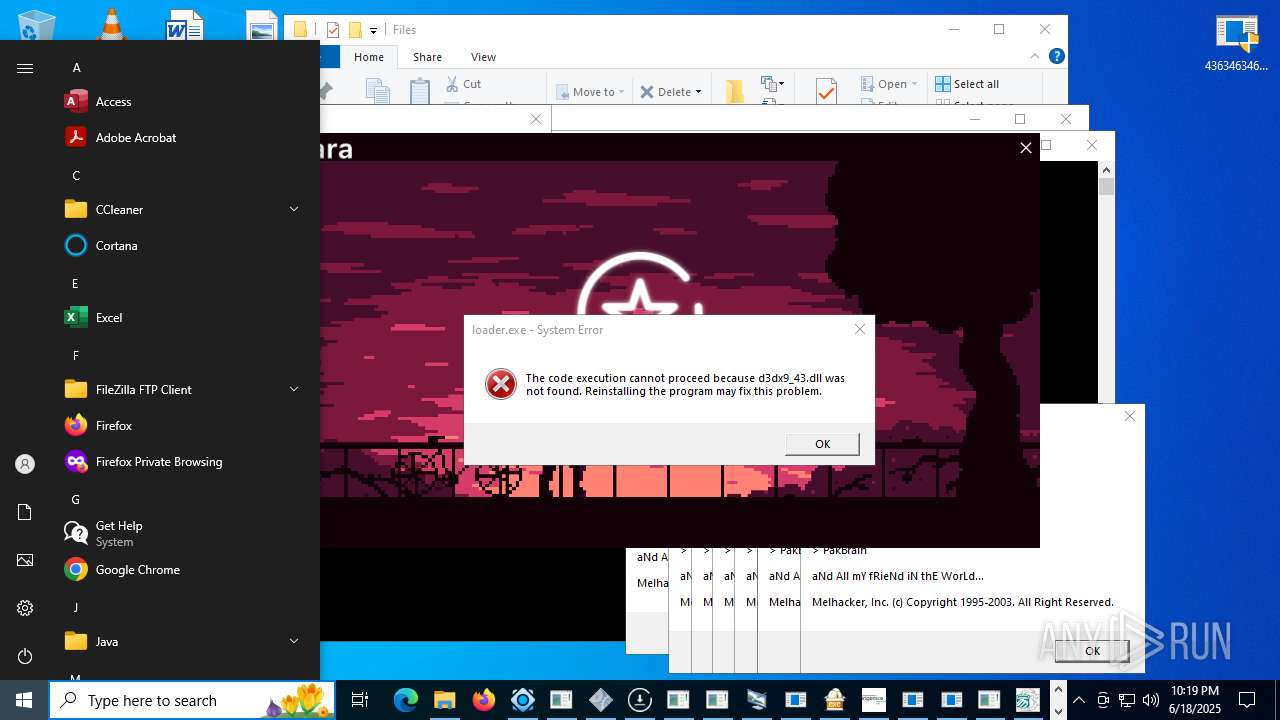
Task: Click Cut in the Files window ribbon
Action: (x=463, y=84)
